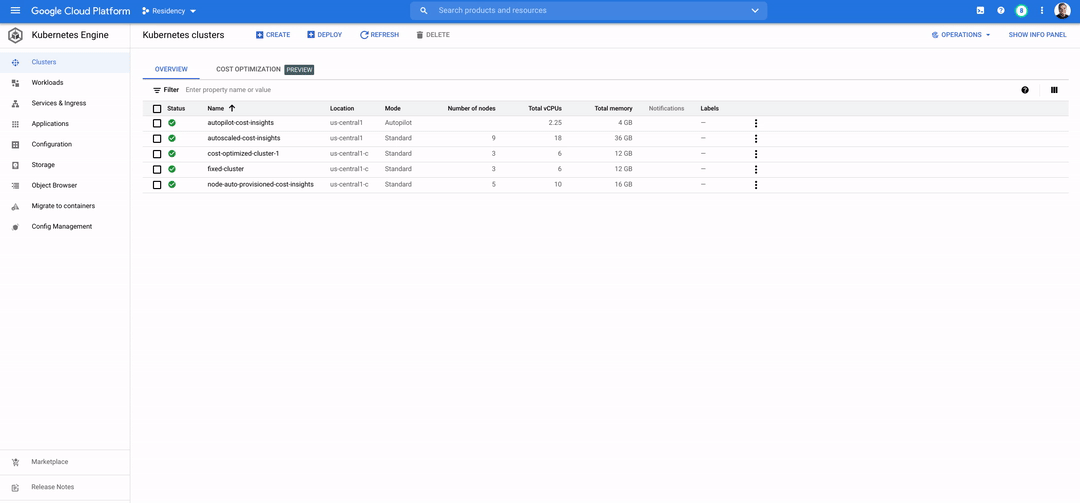Check the autopilot-cost-insights row checkbox
The width and height of the screenshot is (1080, 503).
click(157, 123)
